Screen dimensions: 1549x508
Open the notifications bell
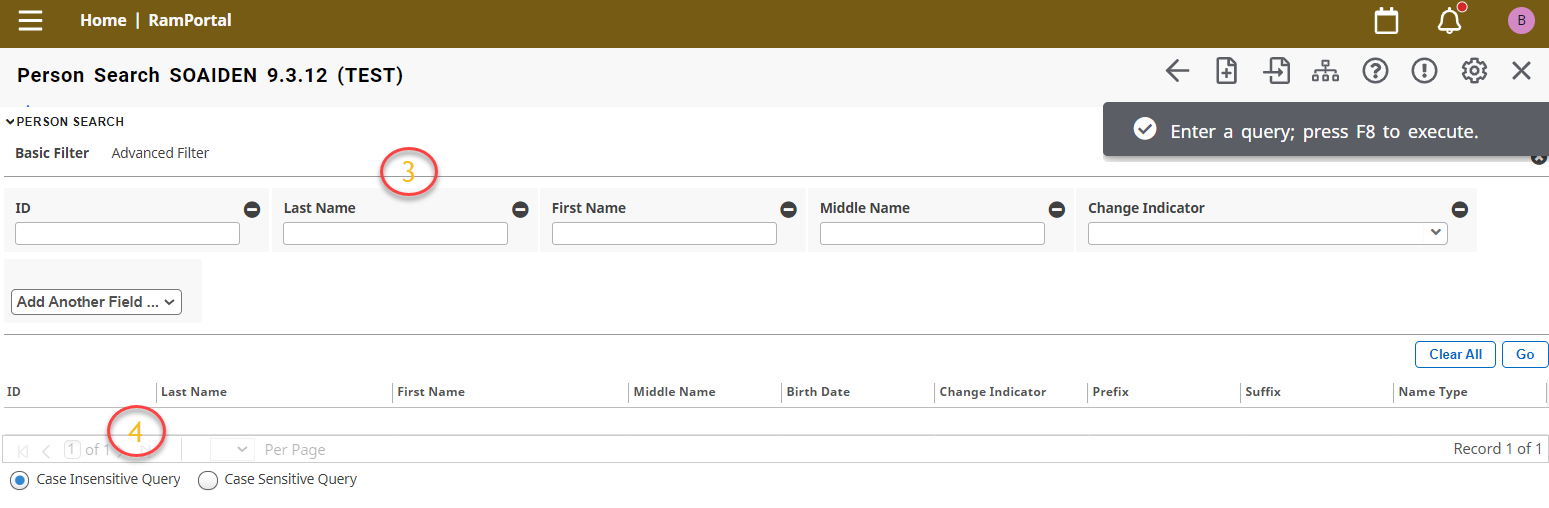1449,21
